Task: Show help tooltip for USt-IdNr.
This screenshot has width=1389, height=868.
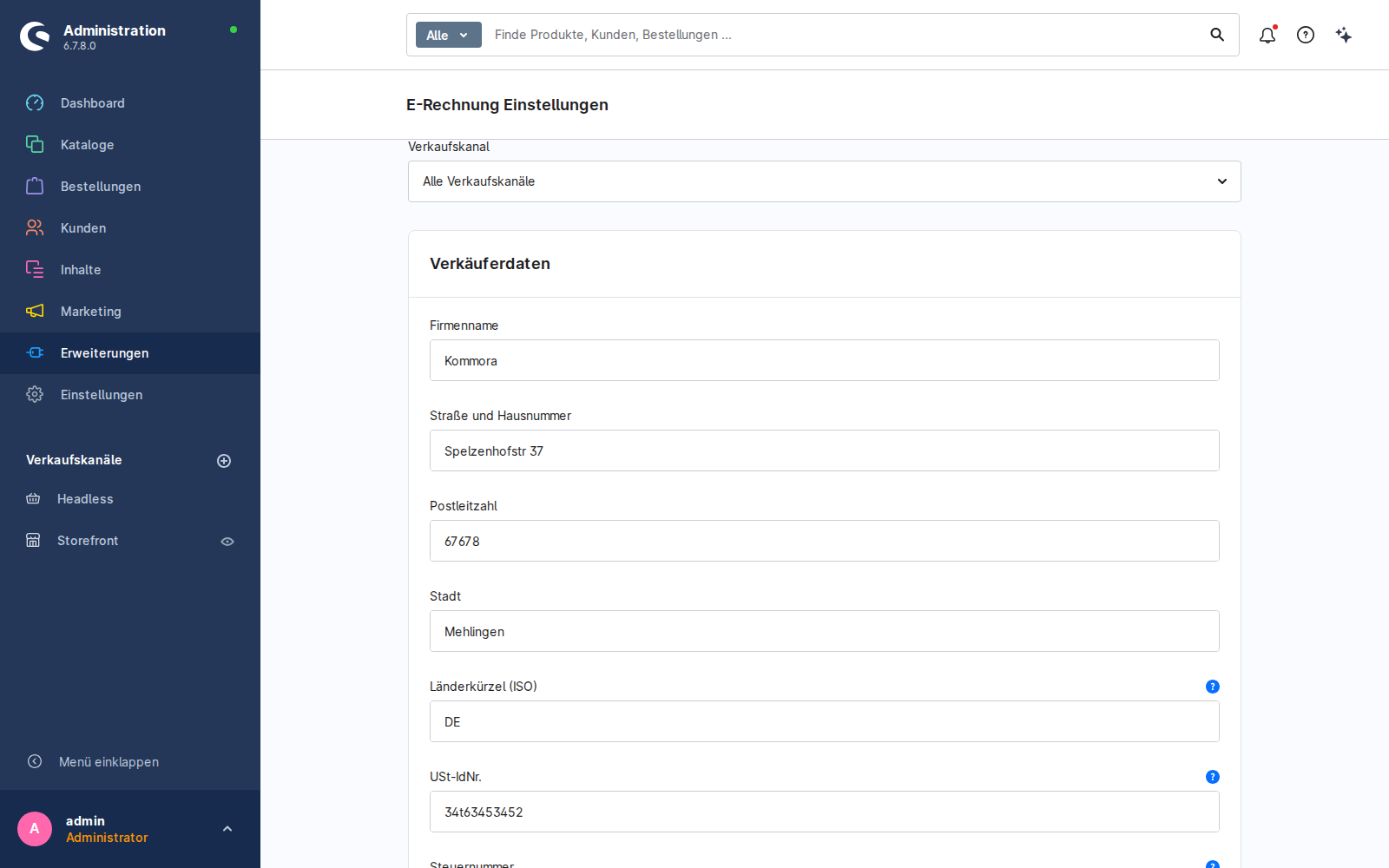Action: (x=1213, y=777)
